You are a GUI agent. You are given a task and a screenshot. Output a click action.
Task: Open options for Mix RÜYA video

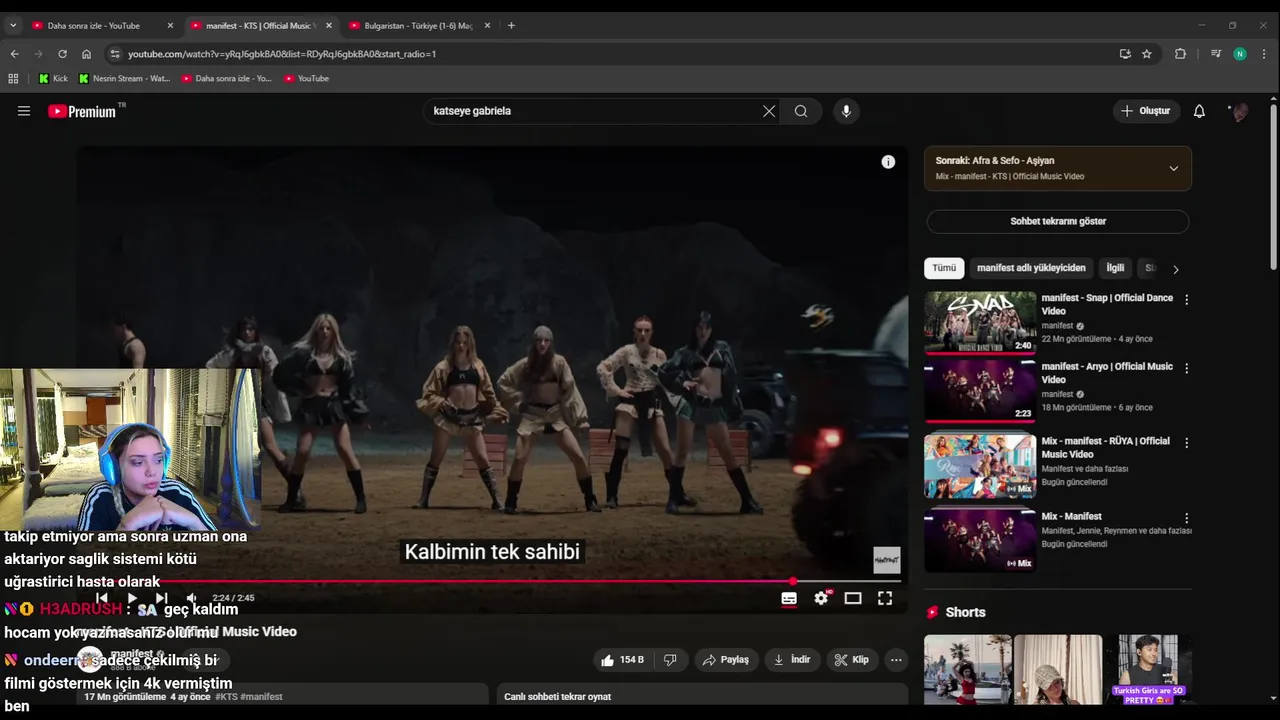pyautogui.click(x=1187, y=442)
